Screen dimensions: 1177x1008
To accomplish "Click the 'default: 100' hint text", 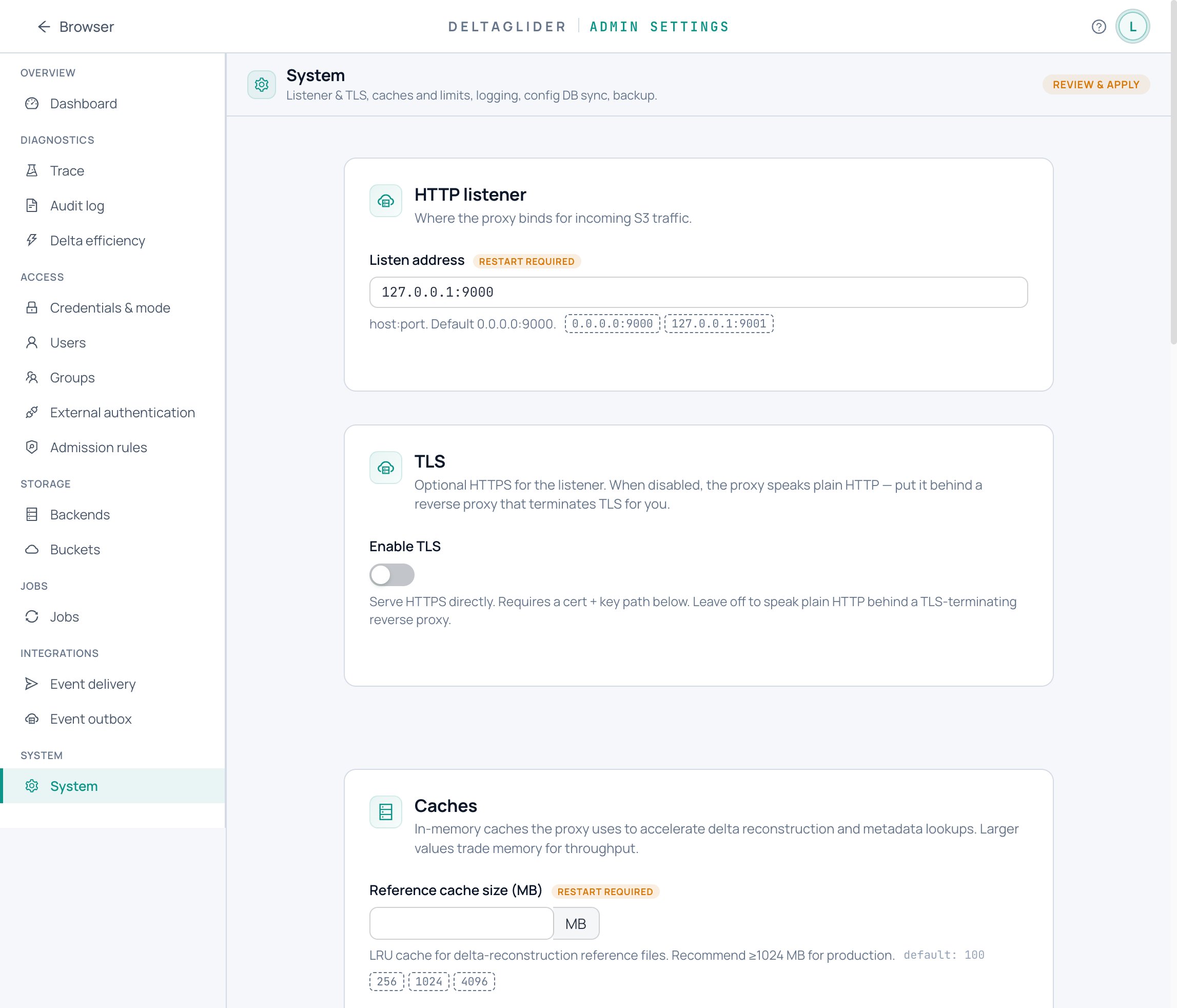I will point(944,955).
